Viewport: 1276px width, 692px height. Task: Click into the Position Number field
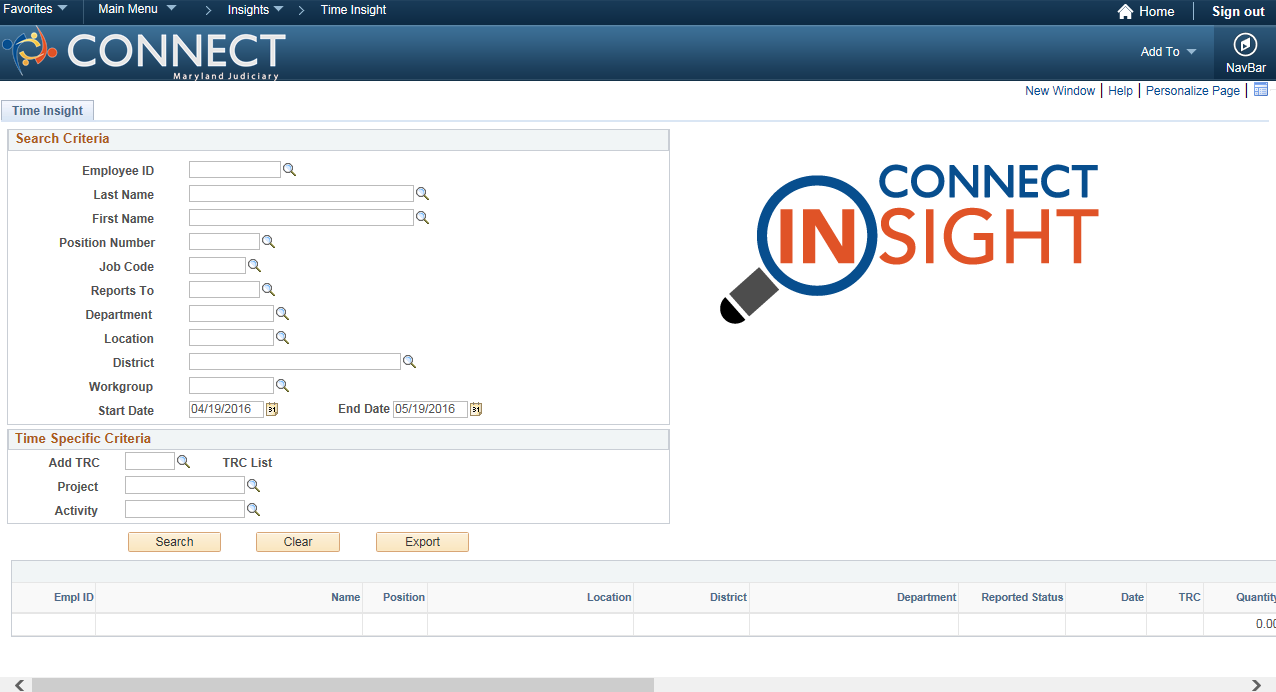click(x=224, y=242)
